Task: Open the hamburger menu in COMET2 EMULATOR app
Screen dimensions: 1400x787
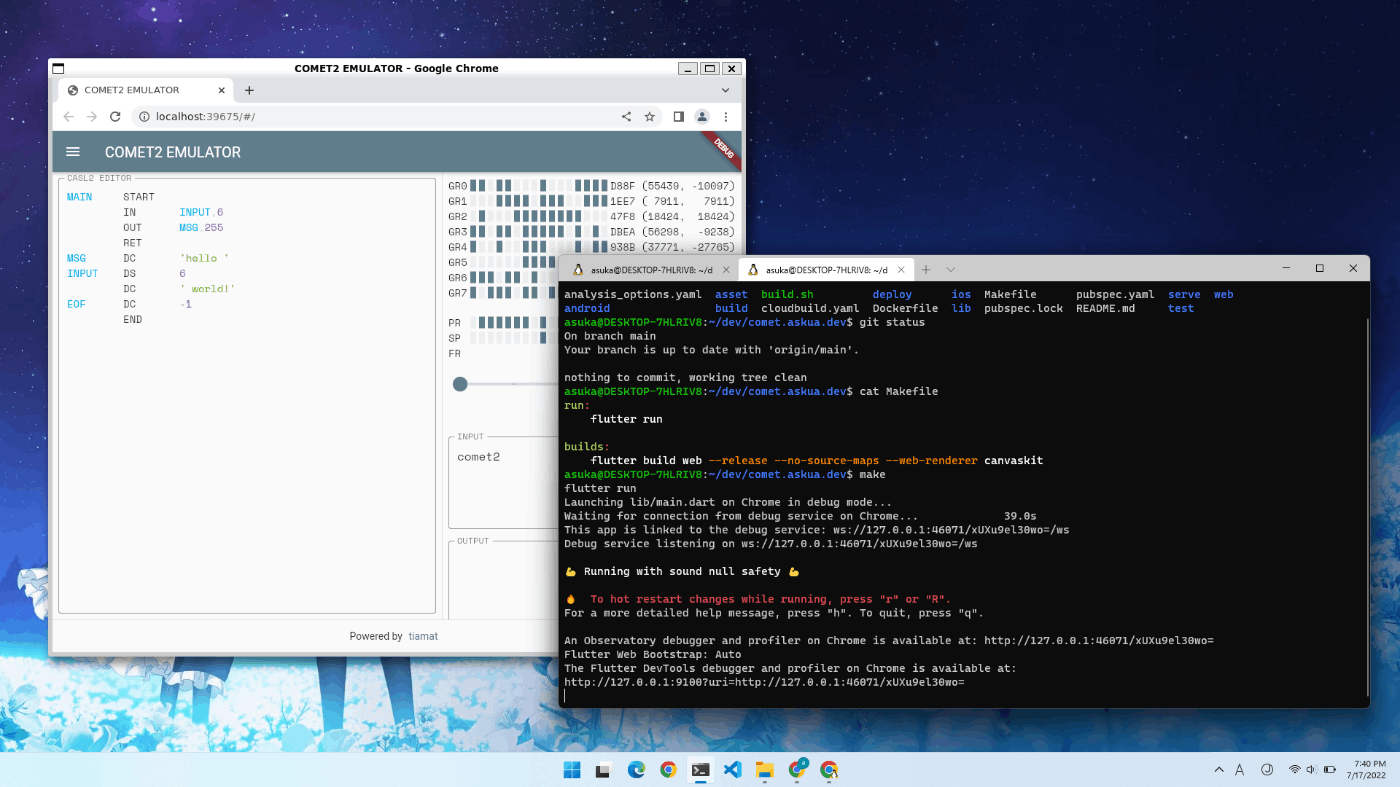Action: coord(73,152)
